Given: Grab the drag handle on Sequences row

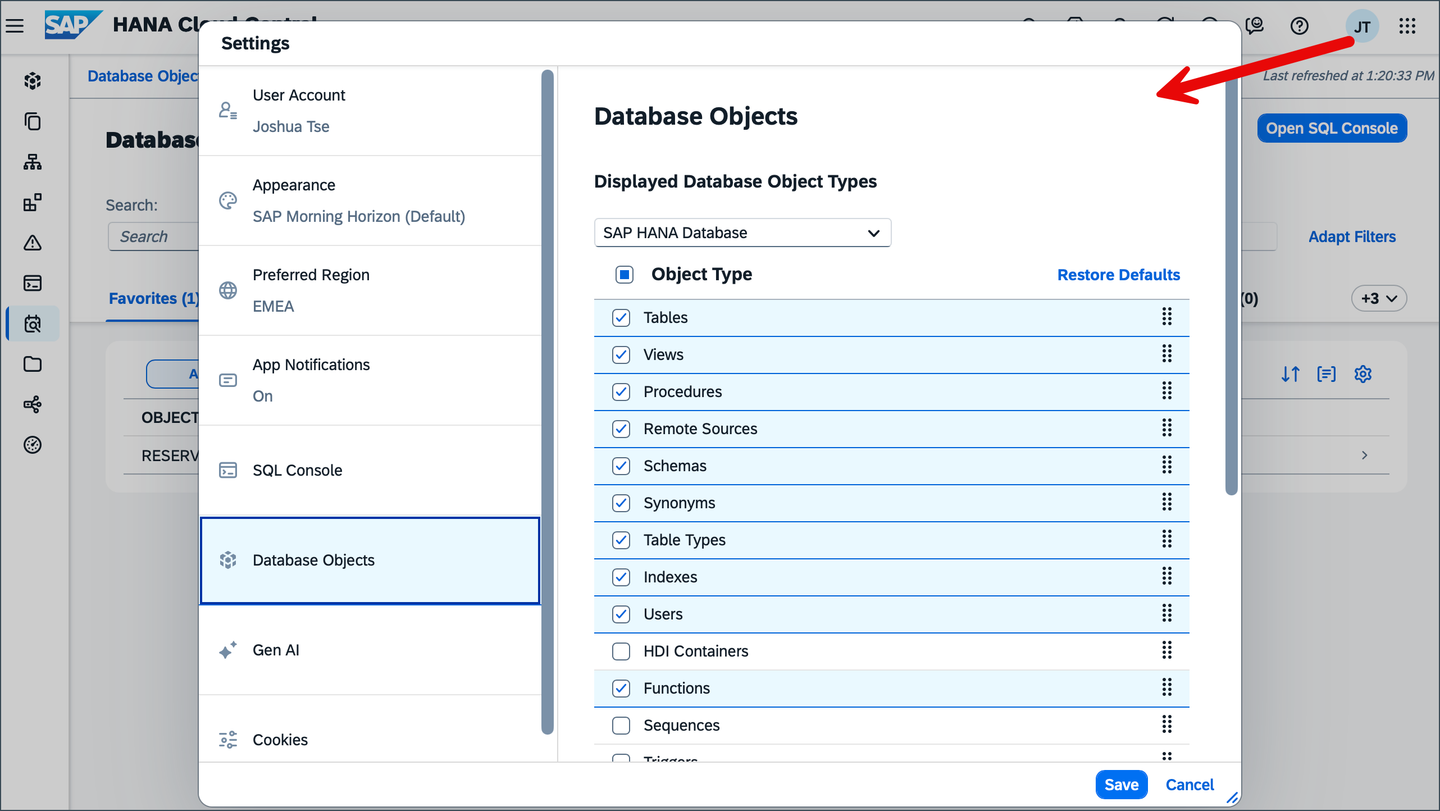Looking at the screenshot, I should 1166,724.
